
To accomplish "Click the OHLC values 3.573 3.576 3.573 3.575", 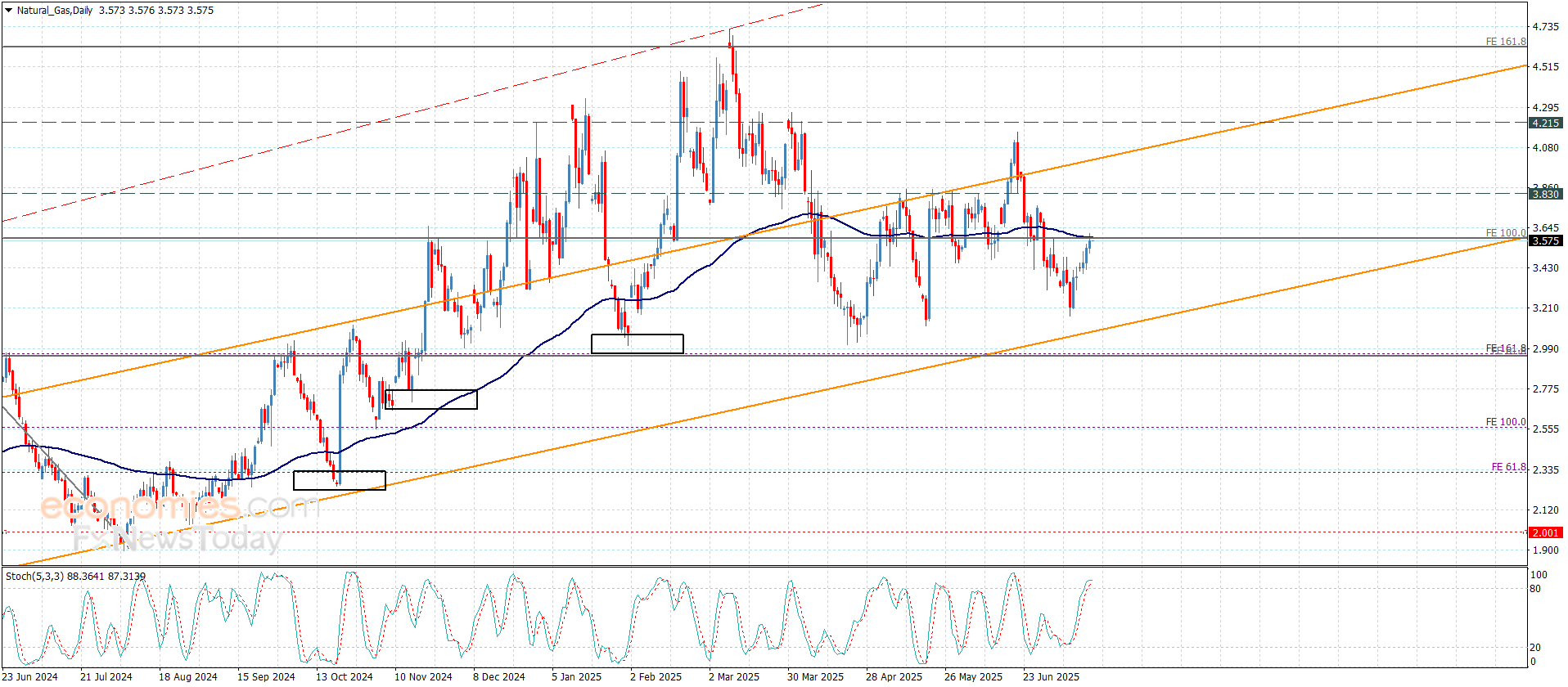I will point(156,11).
